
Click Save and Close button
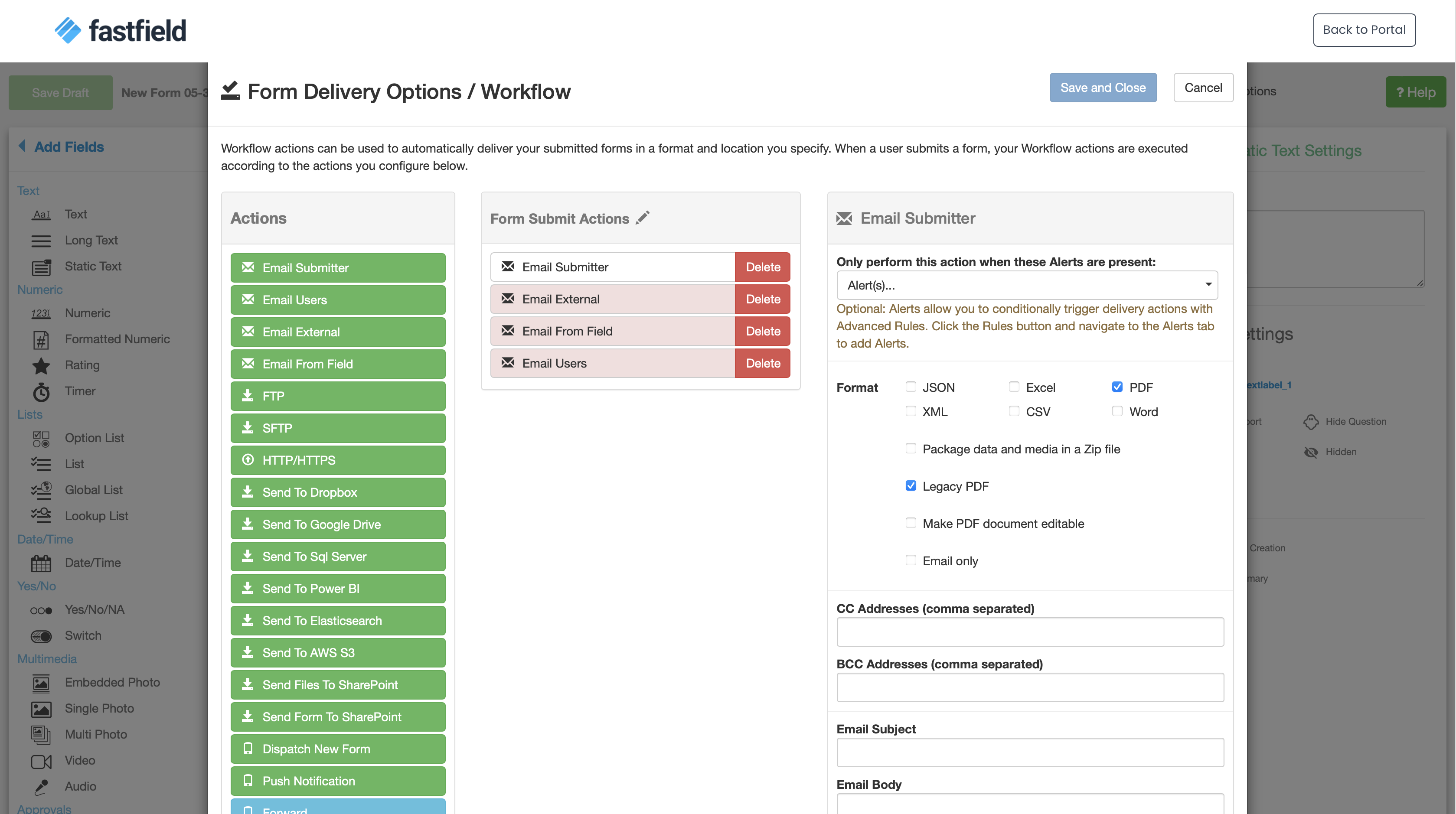coord(1103,88)
